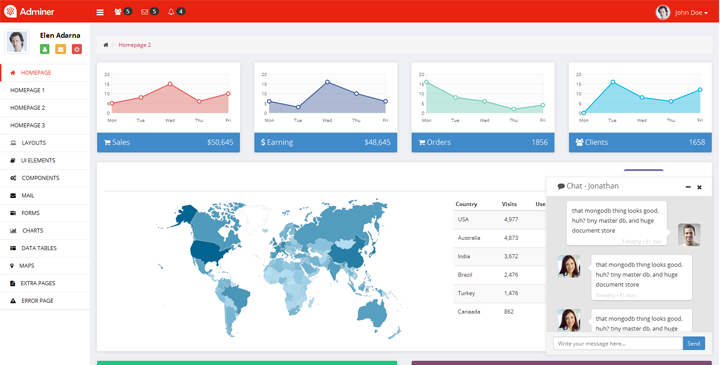Click the Canaada row in country table
The image size is (720, 365).
pos(499,311)
